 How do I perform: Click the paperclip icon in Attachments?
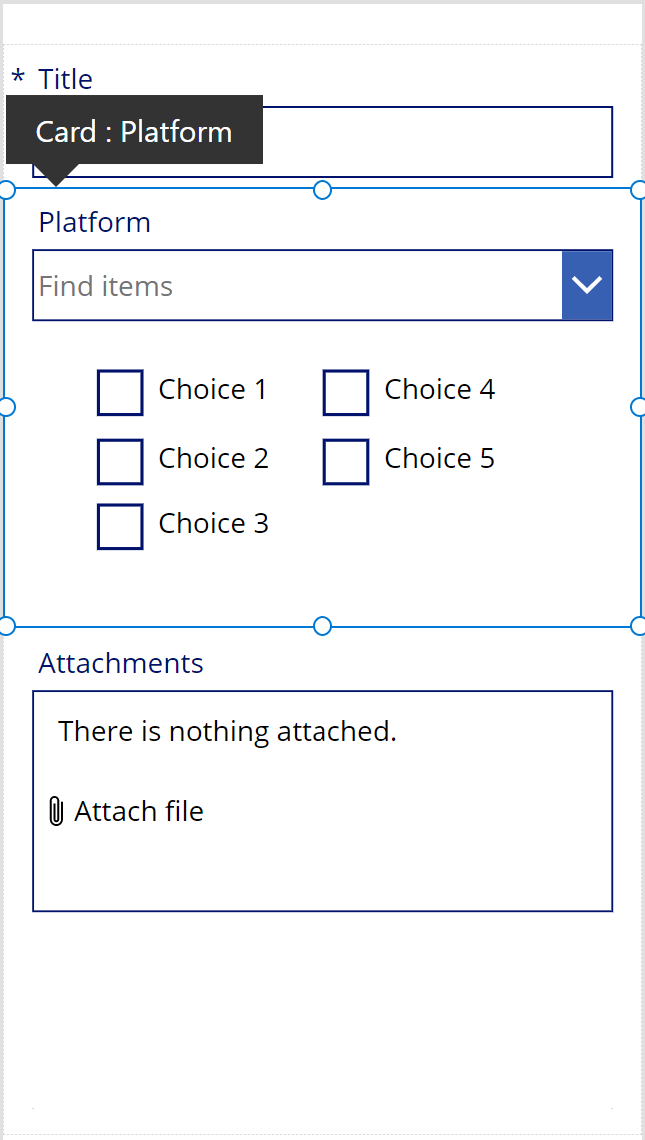56,811
